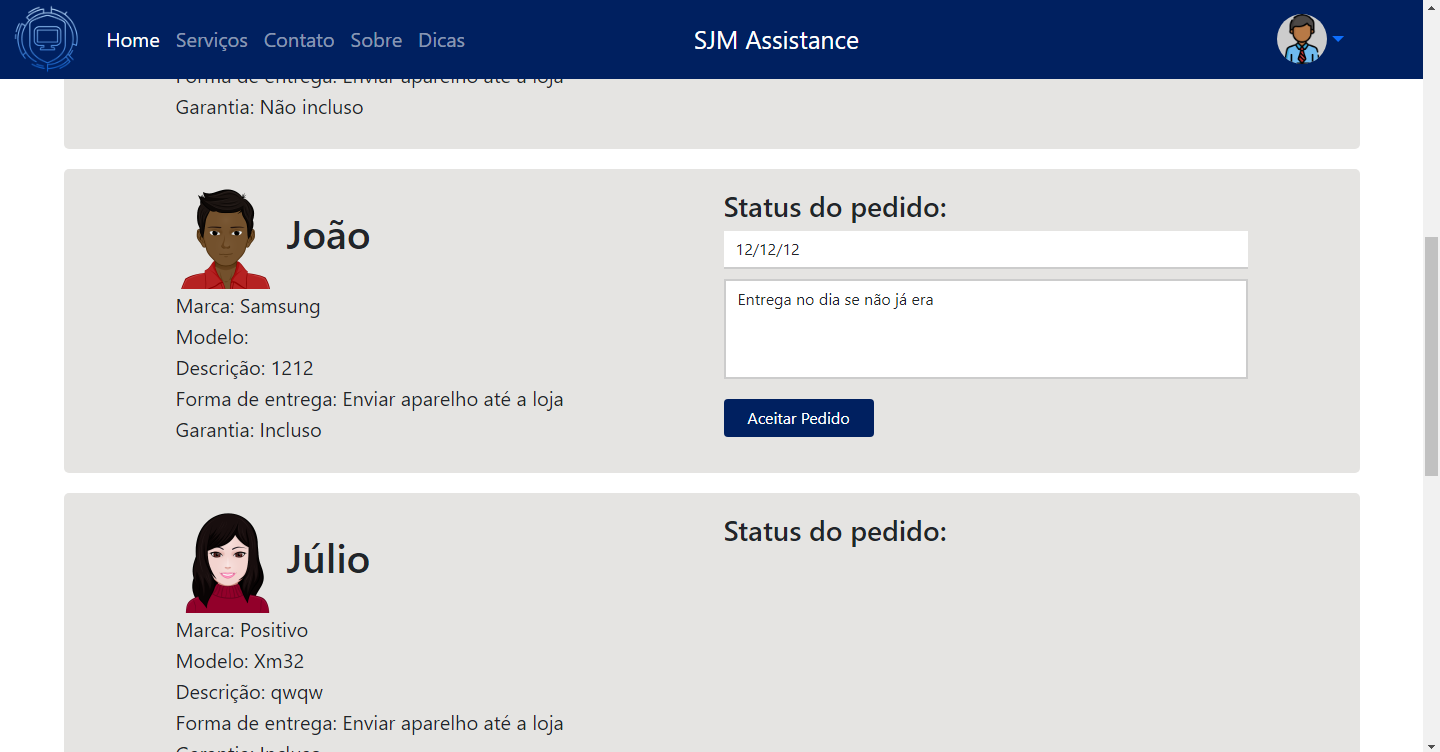Open the Serviços page

tap(211, 40)
